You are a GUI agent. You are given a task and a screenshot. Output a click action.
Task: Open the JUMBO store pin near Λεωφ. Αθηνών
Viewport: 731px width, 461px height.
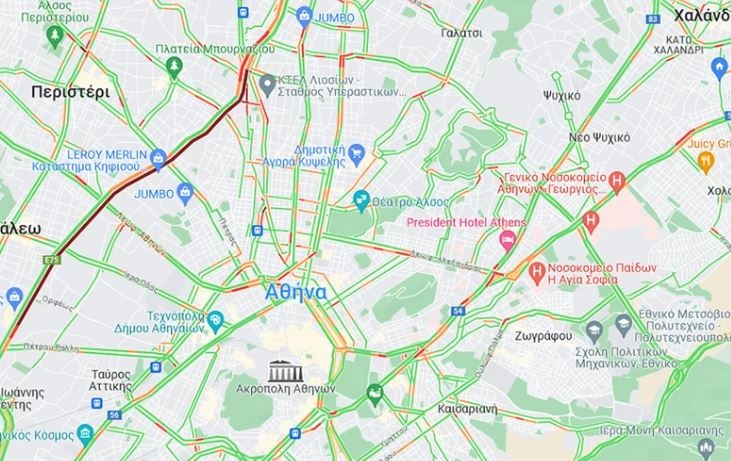coord(185,194)
